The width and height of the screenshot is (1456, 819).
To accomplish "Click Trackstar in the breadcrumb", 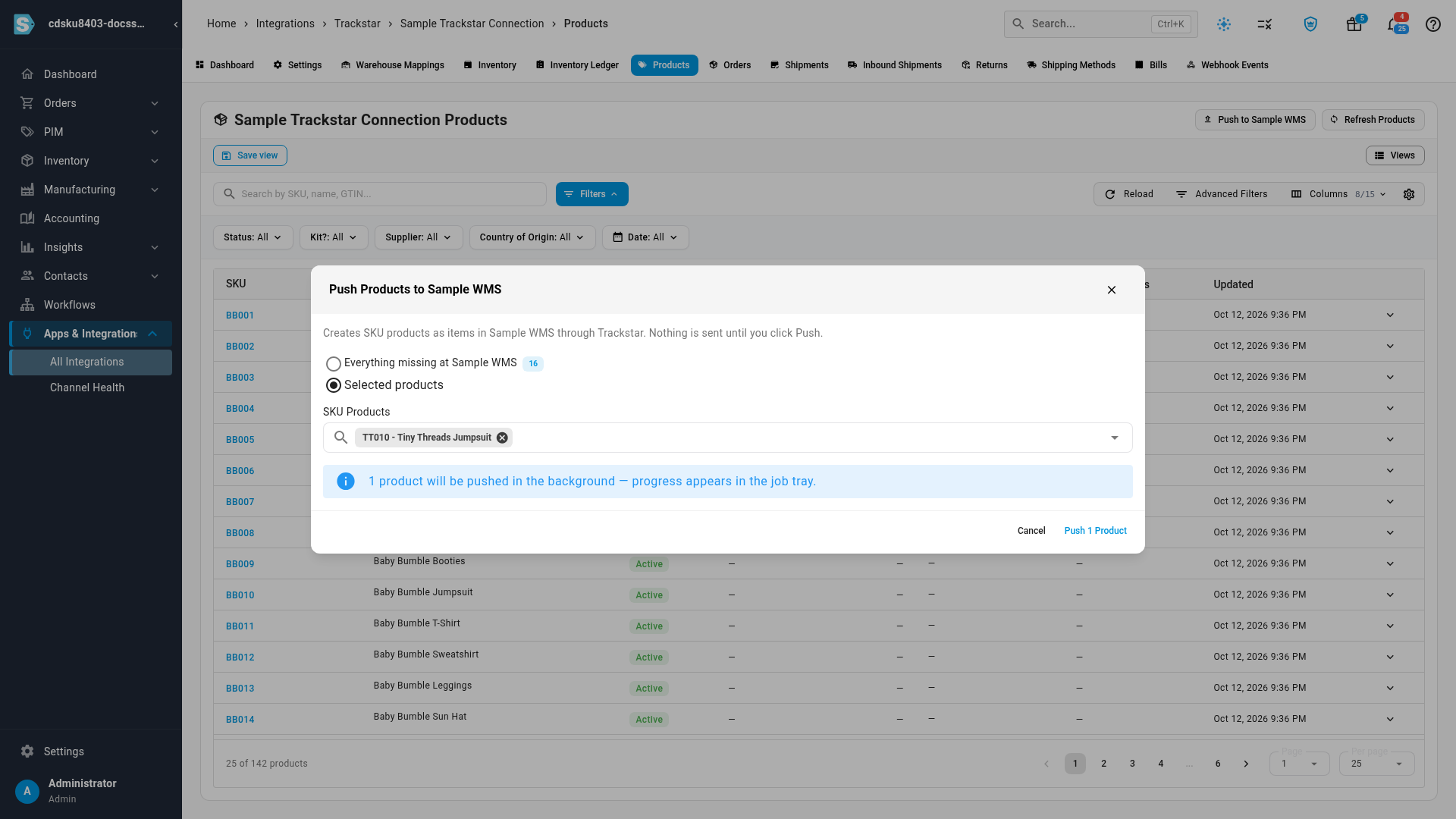I will [x=357, y=24].
